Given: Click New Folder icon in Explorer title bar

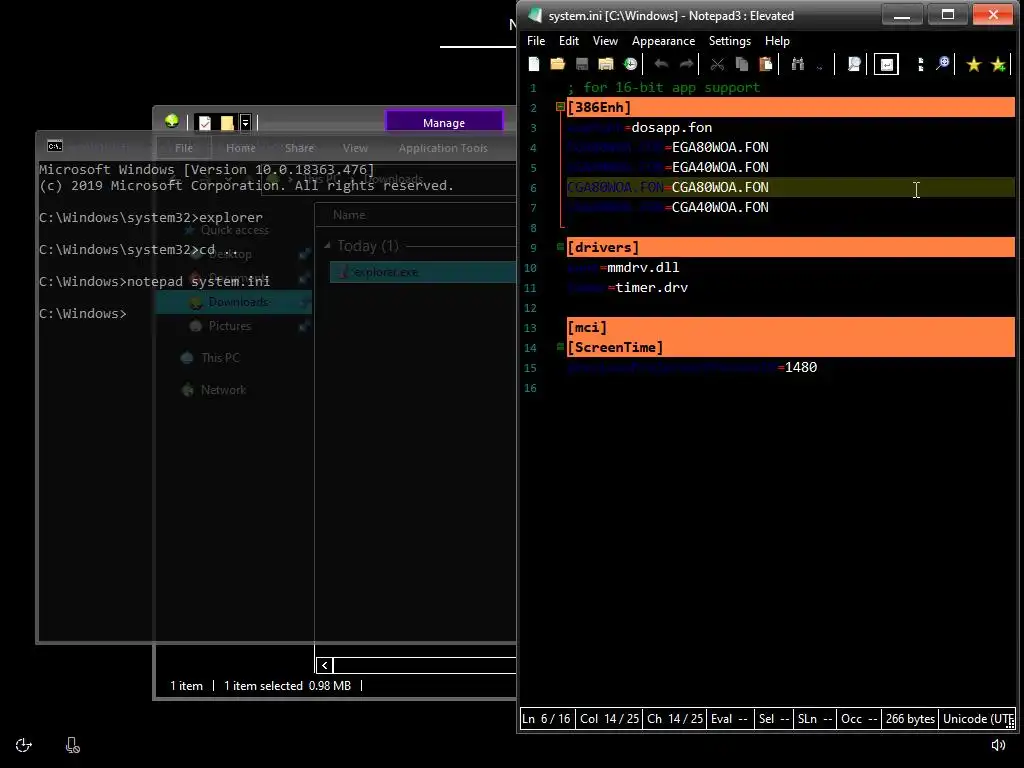Looking at the screenshot, I should (227, 122).
